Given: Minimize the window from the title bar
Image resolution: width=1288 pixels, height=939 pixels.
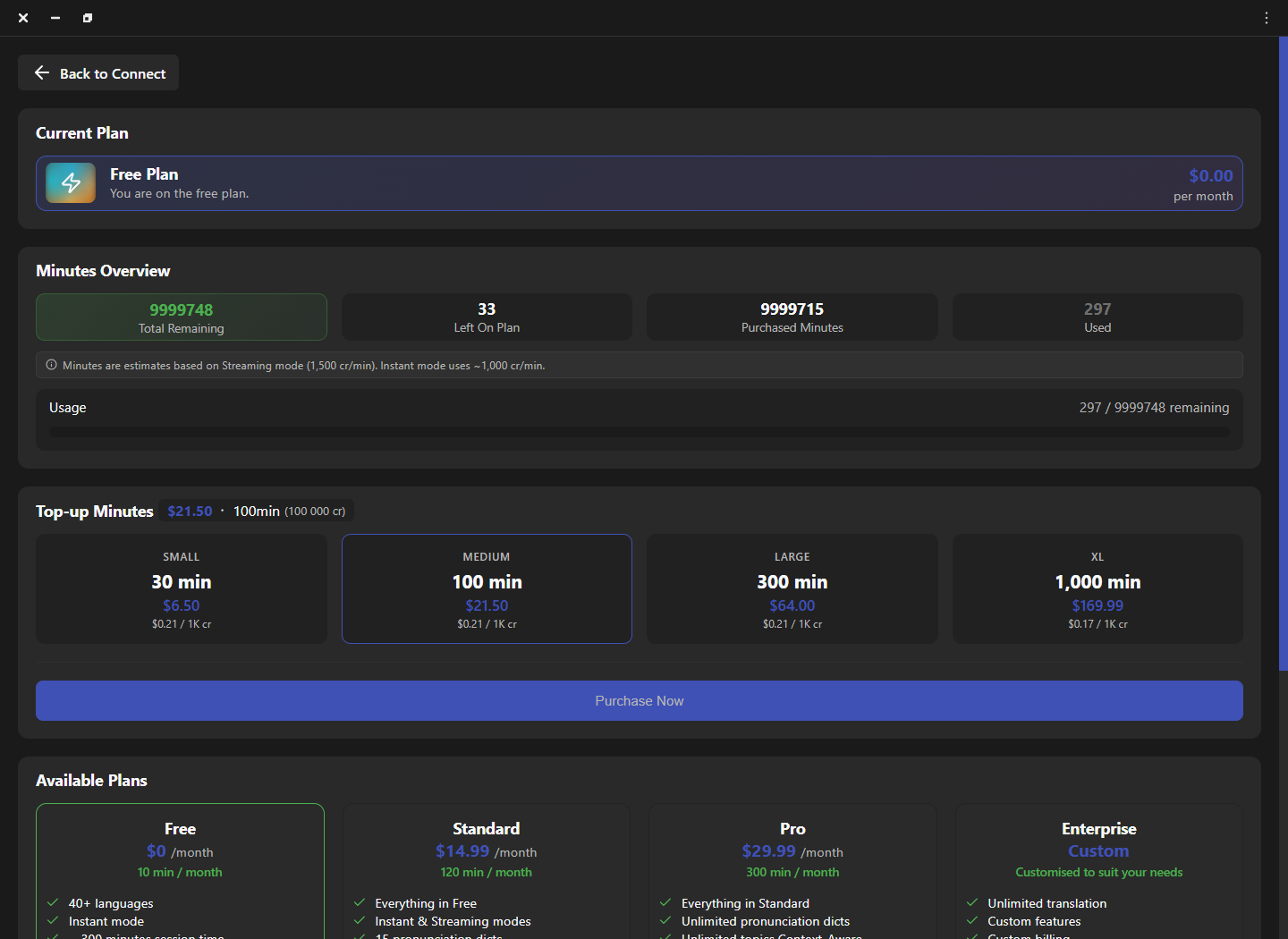Looking at the screenshot, I should click(x=55, y=18).
